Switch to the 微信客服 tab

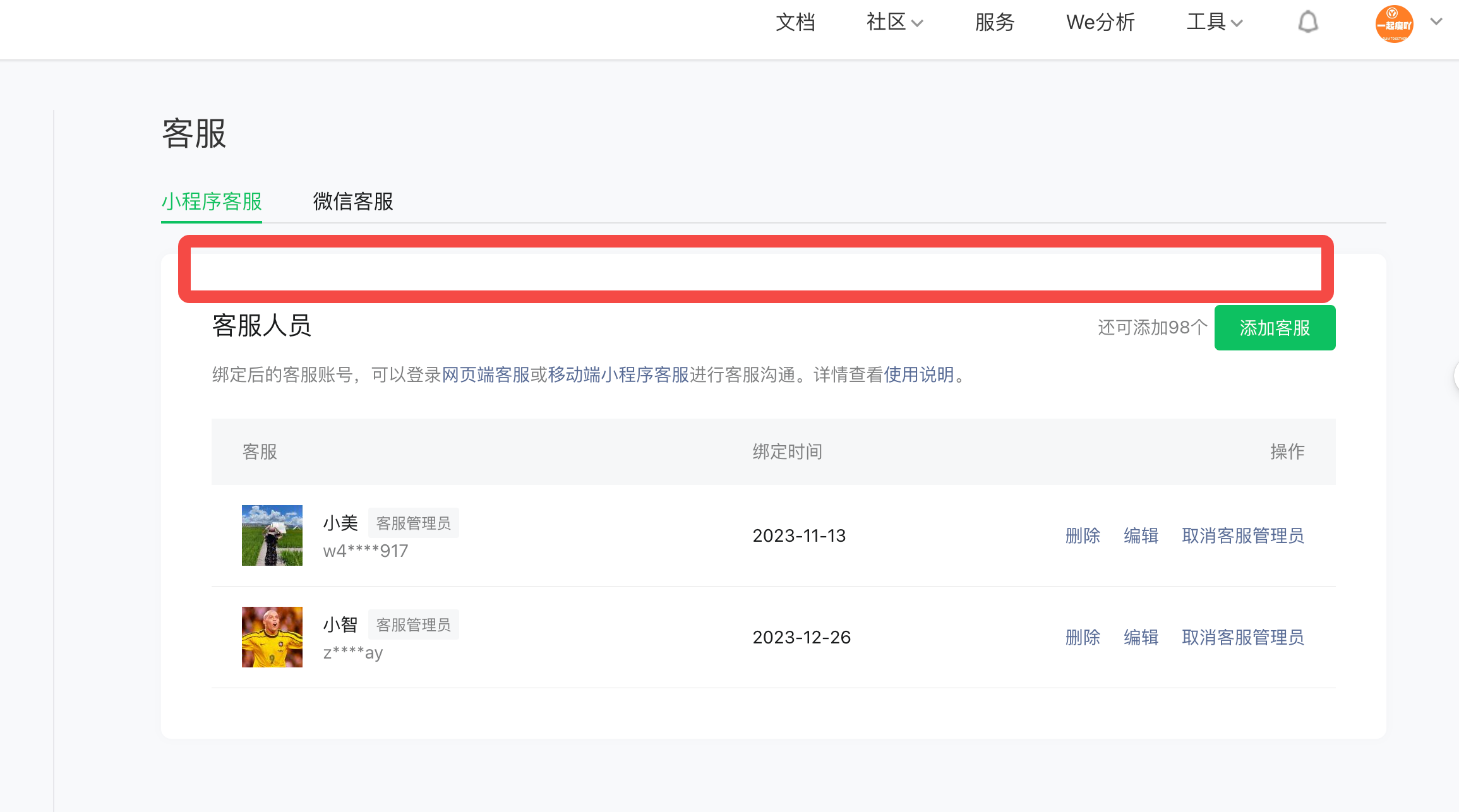(353, 201)
